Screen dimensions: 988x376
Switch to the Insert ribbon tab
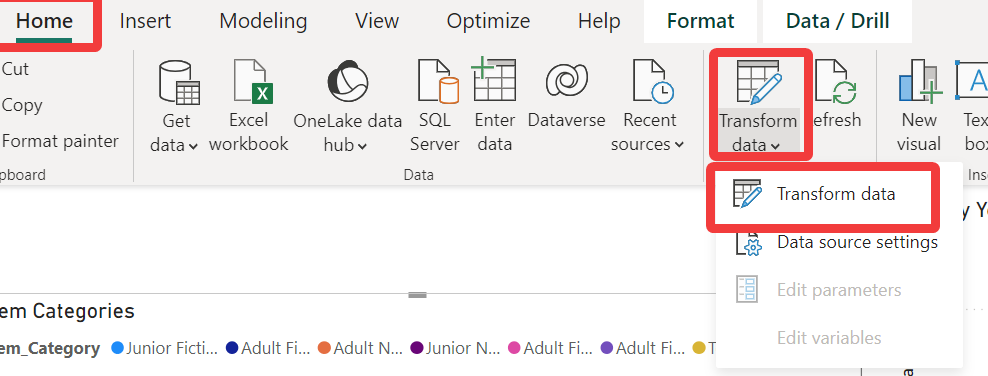(x=145, y=21)
